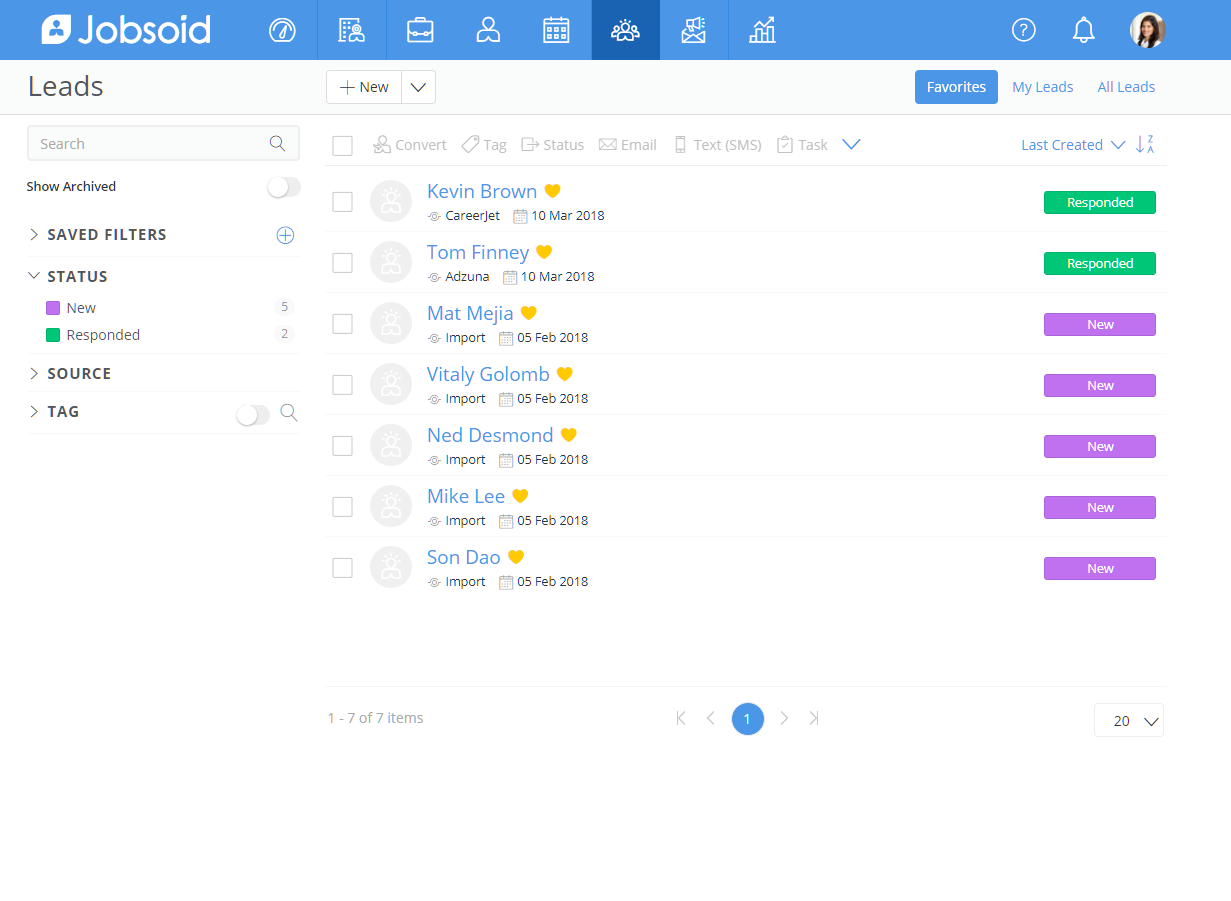Viewport: 1231px width, 901px height.
Task: Open the reports chart icon
Action: pyautogui.click(x=762, y=30)
